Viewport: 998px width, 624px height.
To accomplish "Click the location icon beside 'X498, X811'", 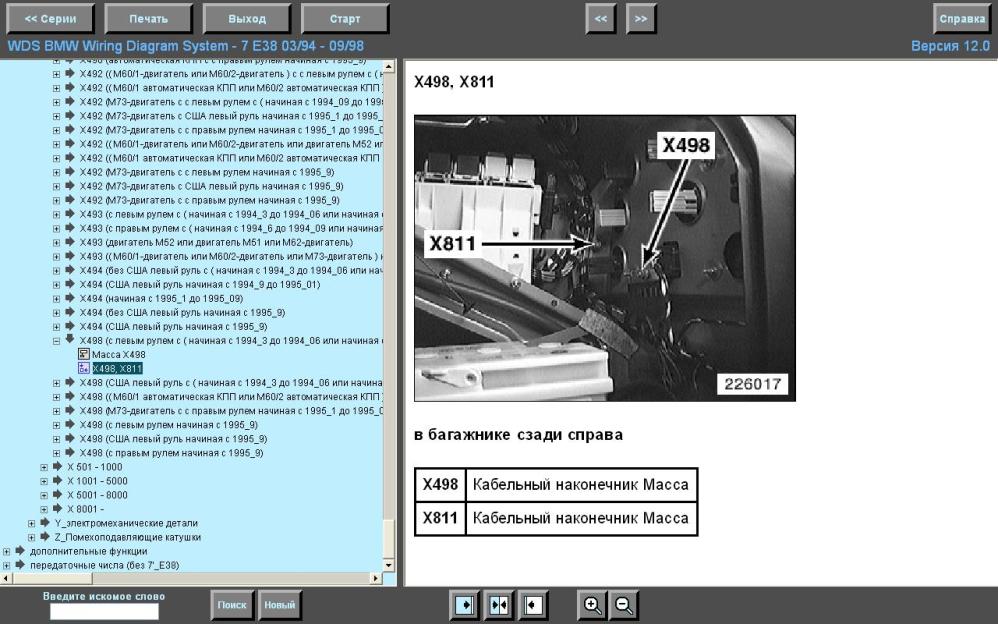I will (83, 368).
